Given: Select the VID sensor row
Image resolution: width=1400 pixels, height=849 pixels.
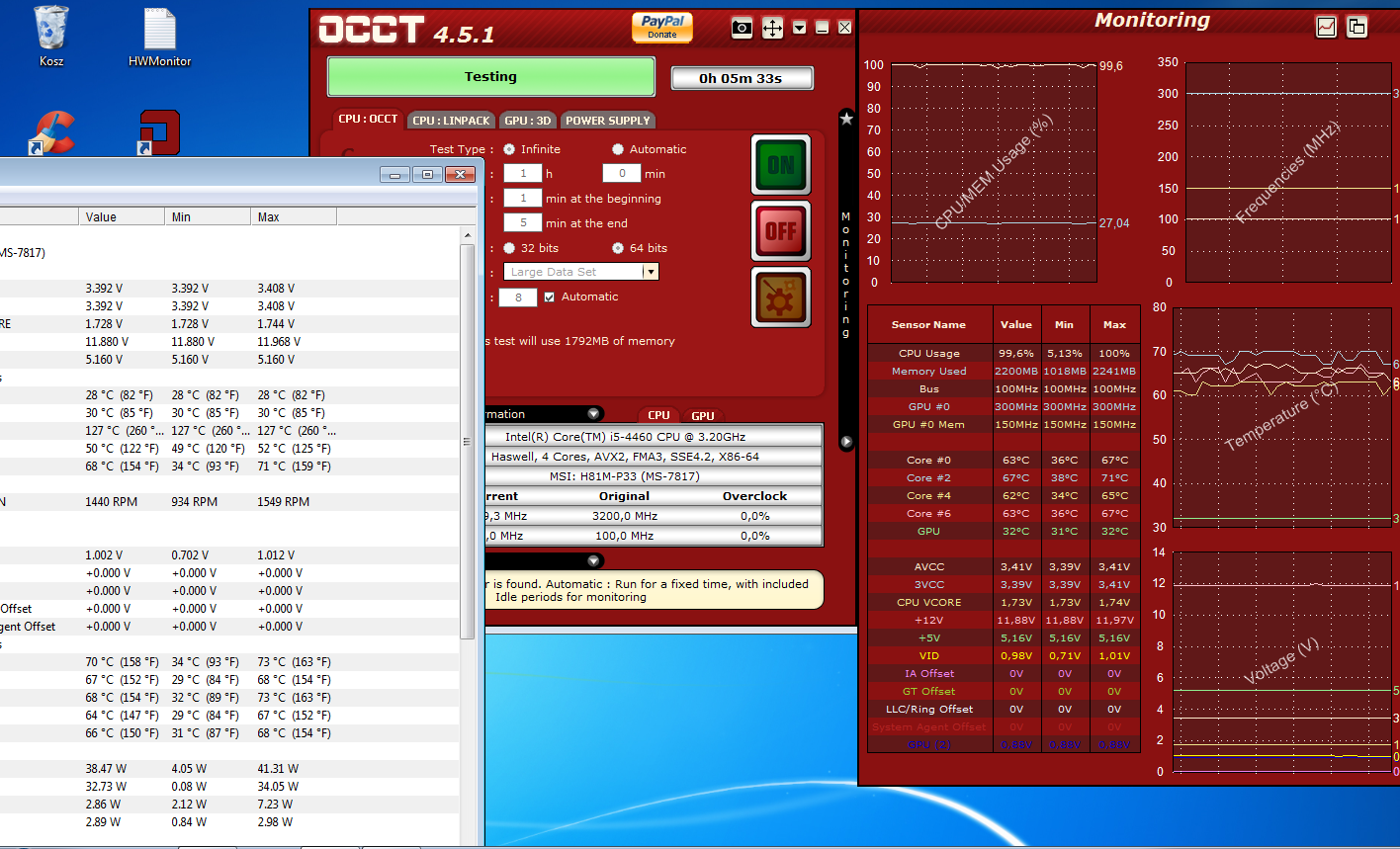Looking at the screenshot, I should 1004,655.
